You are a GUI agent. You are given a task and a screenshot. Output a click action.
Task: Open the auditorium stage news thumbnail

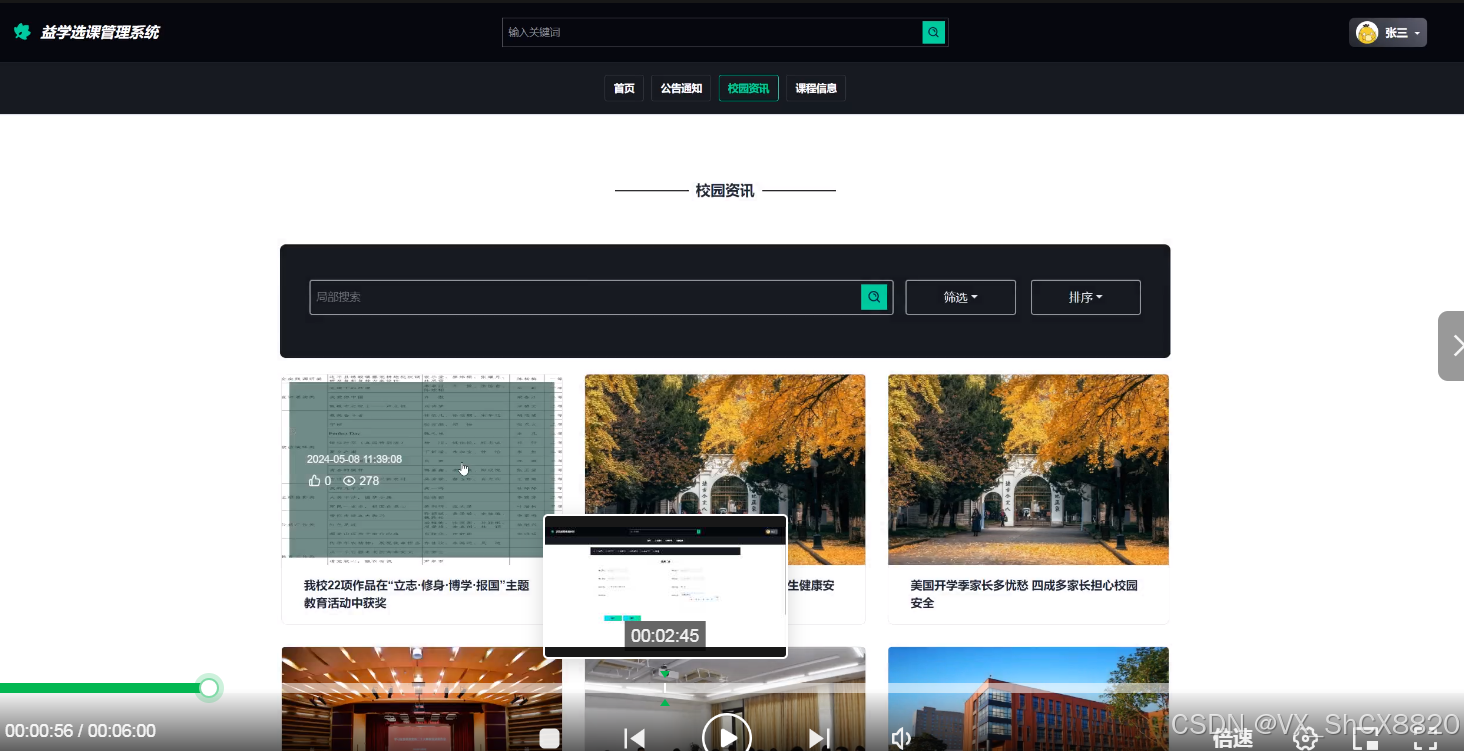click(421, 698)
